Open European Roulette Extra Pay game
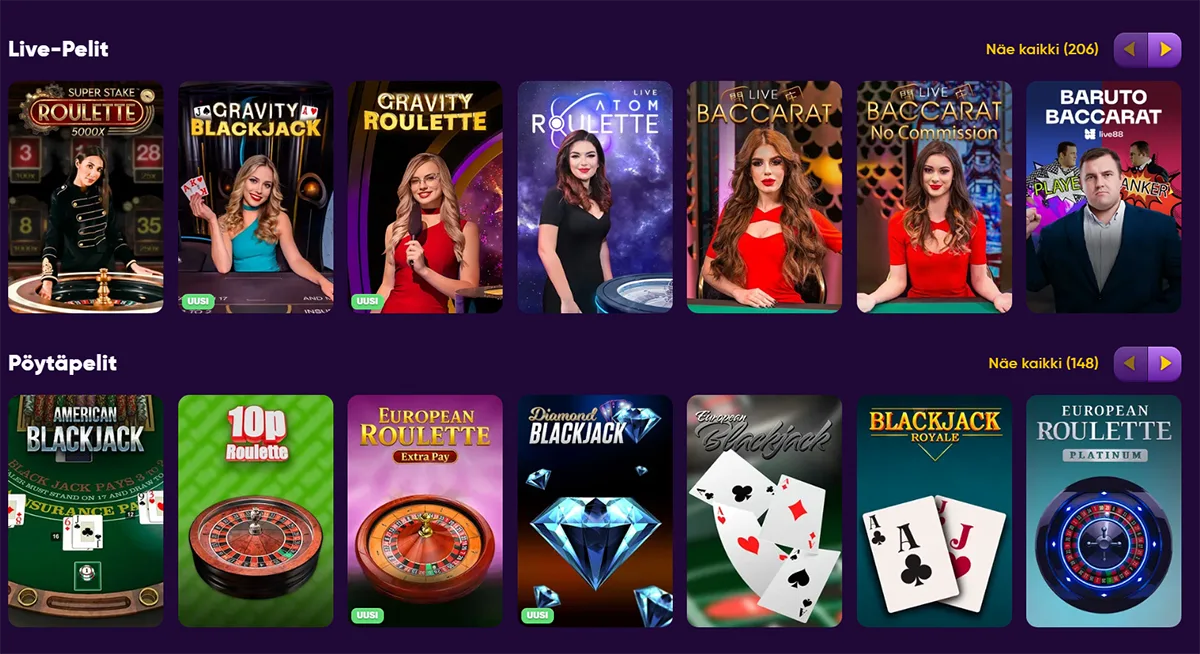 [x=425, y=511]
